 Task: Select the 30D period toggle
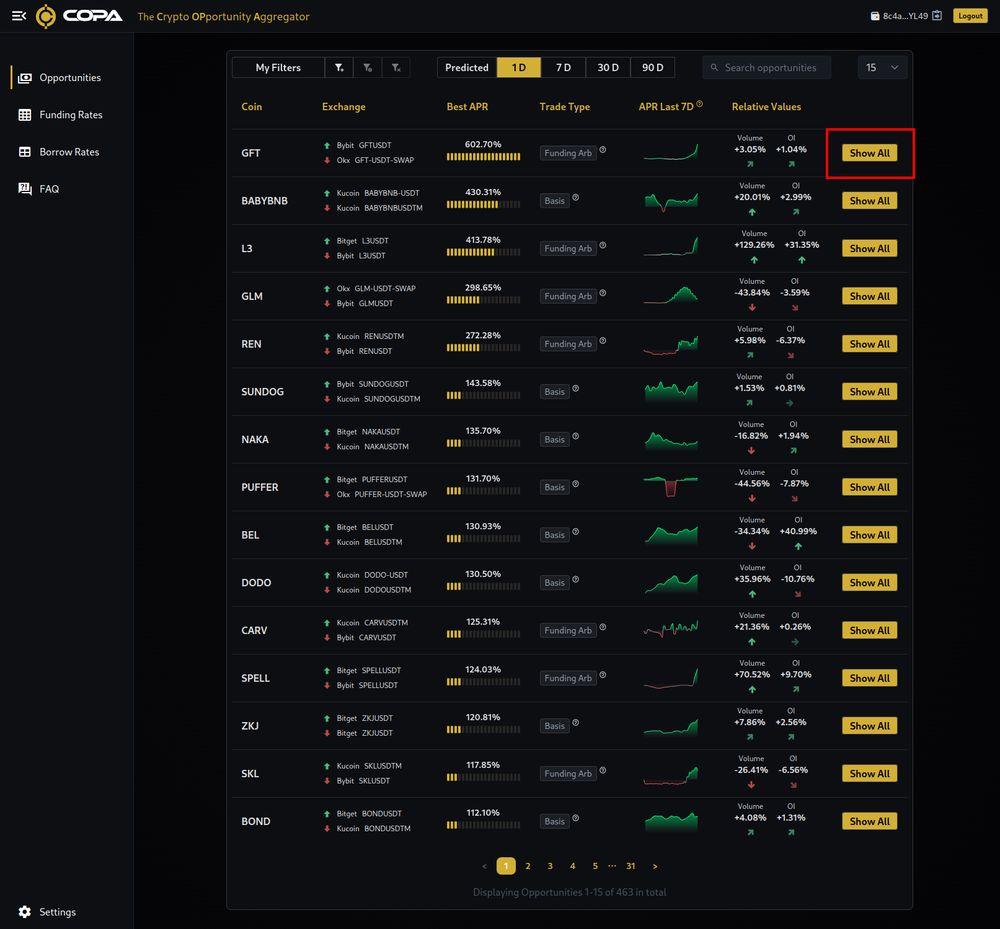click(x=608, y=68)
